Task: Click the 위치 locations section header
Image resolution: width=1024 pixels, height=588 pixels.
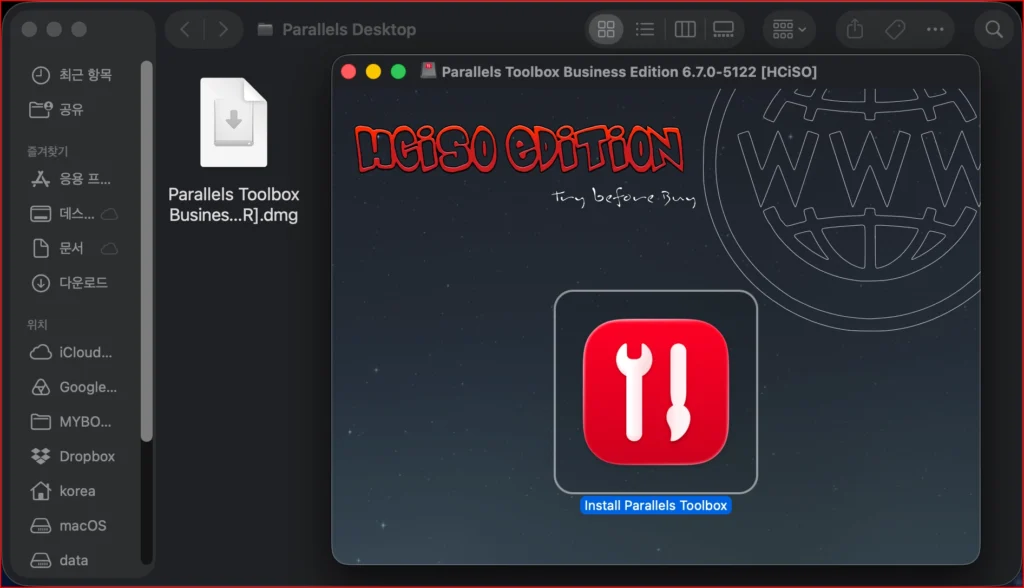Action: point(37,325)
